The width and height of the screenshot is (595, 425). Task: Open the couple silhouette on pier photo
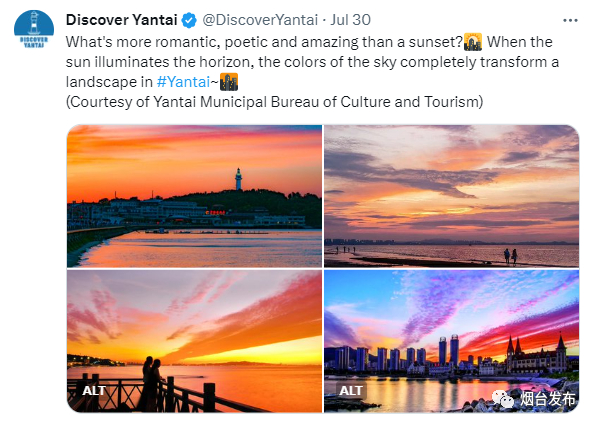pos(194,341)
